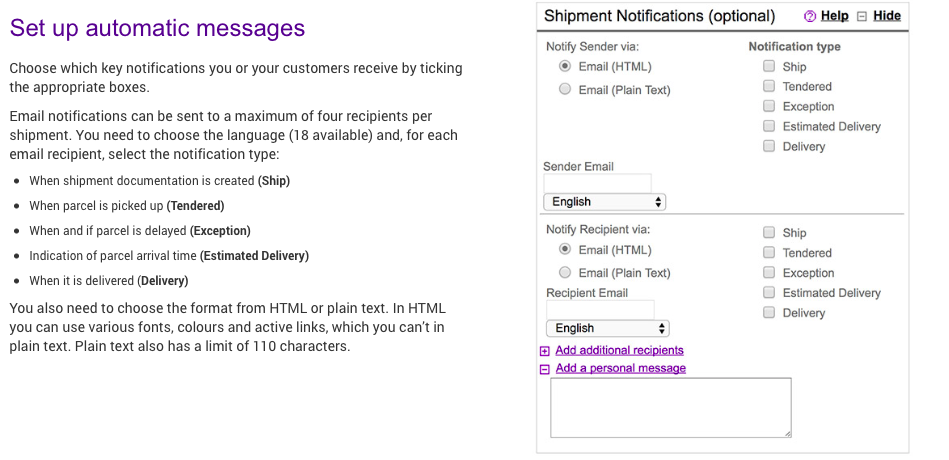
Task: Tick recipient Delivery notification checkbox
Action: [x=769, y=312]
